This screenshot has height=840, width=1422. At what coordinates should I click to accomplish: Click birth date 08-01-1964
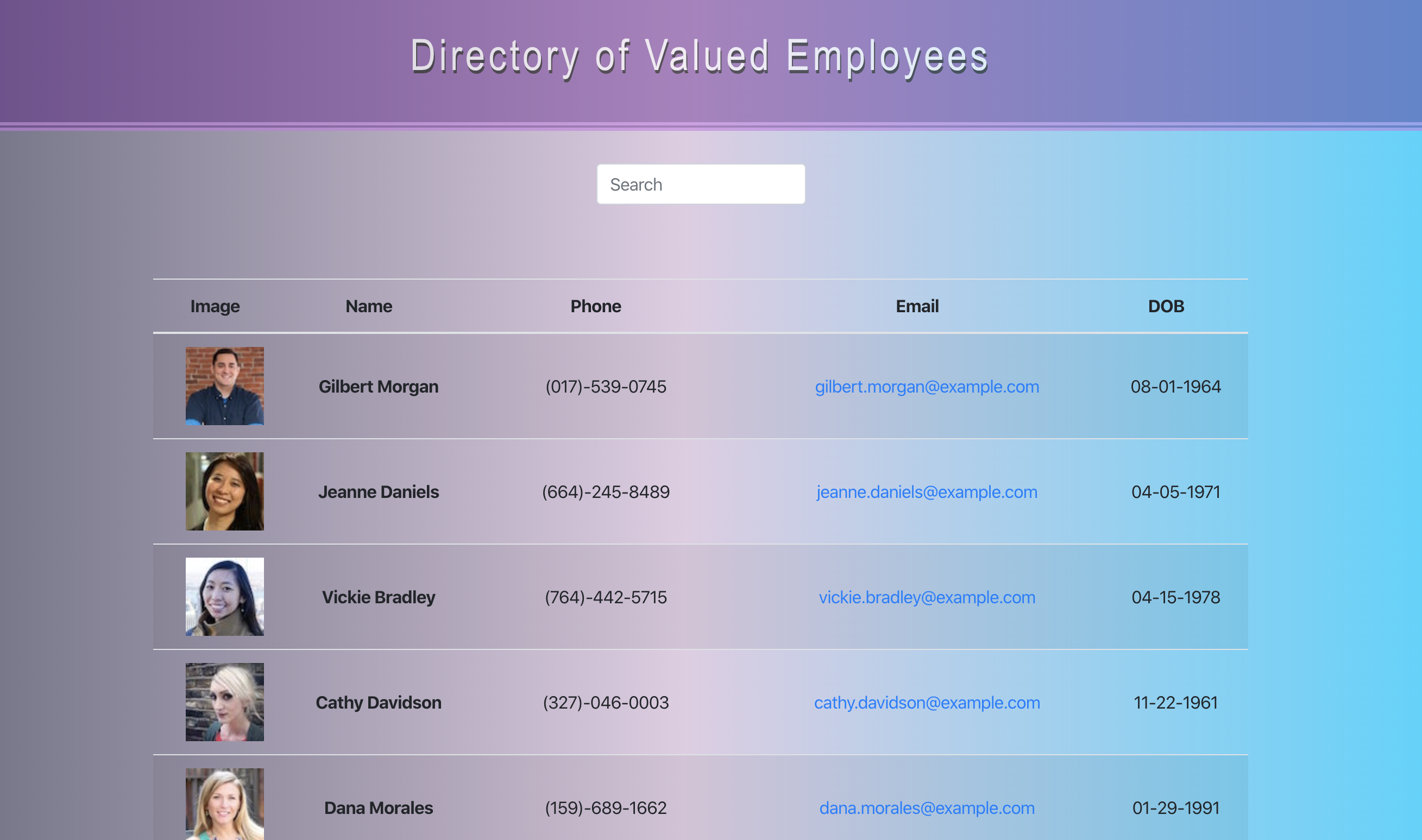pyautogui.click(x=1176, y=387)
